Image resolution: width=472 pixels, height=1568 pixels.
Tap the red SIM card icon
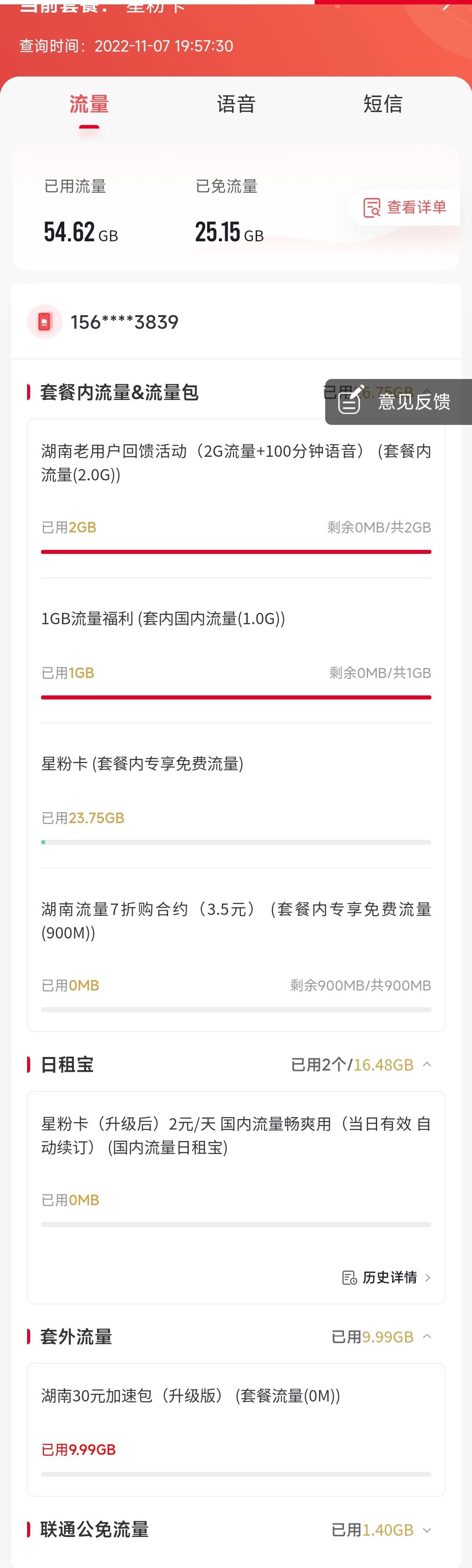[45, 321]
